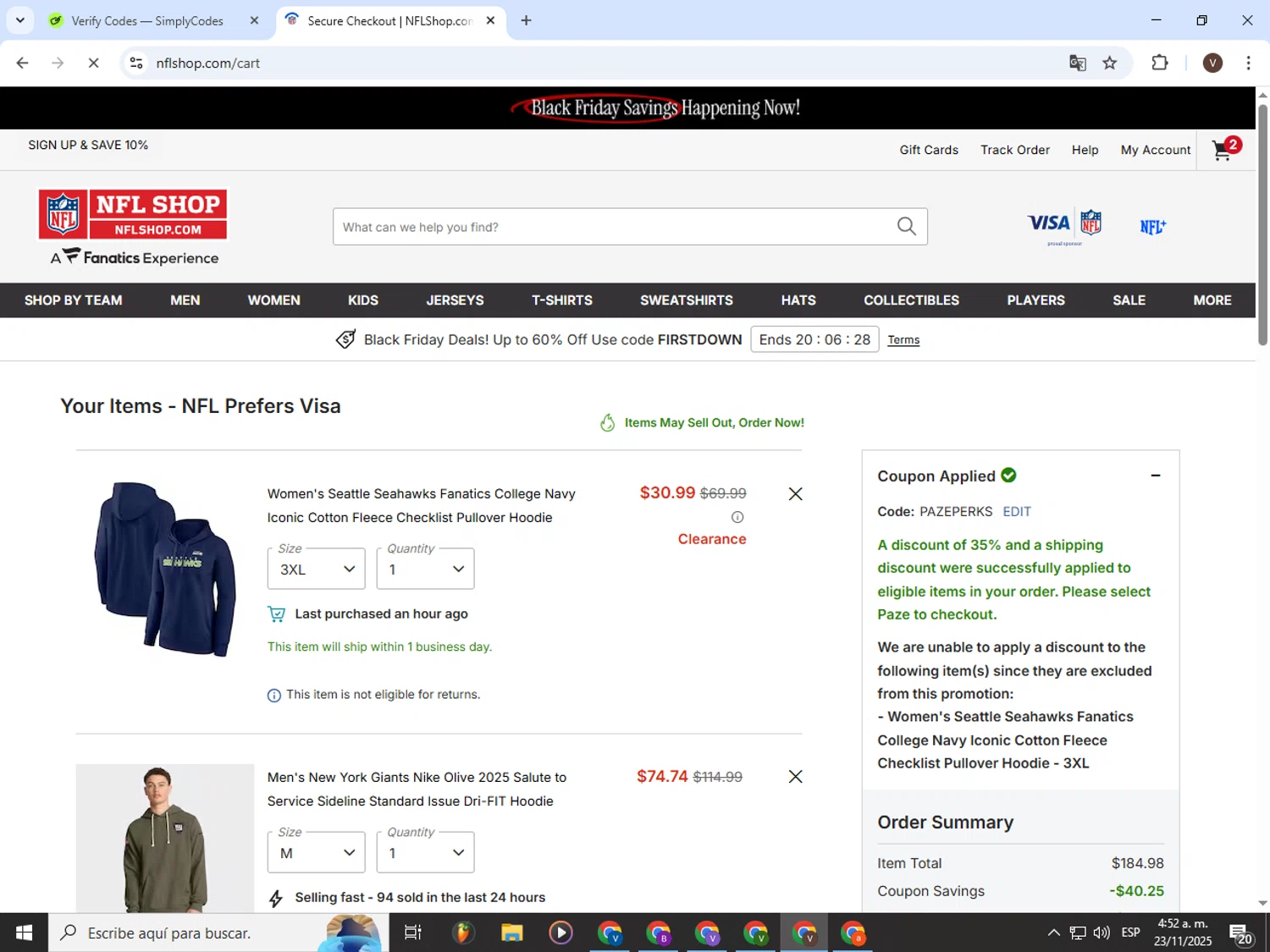The image size is (1270, 952).
Task: Click the search magnifier icon
Action: 906,227
